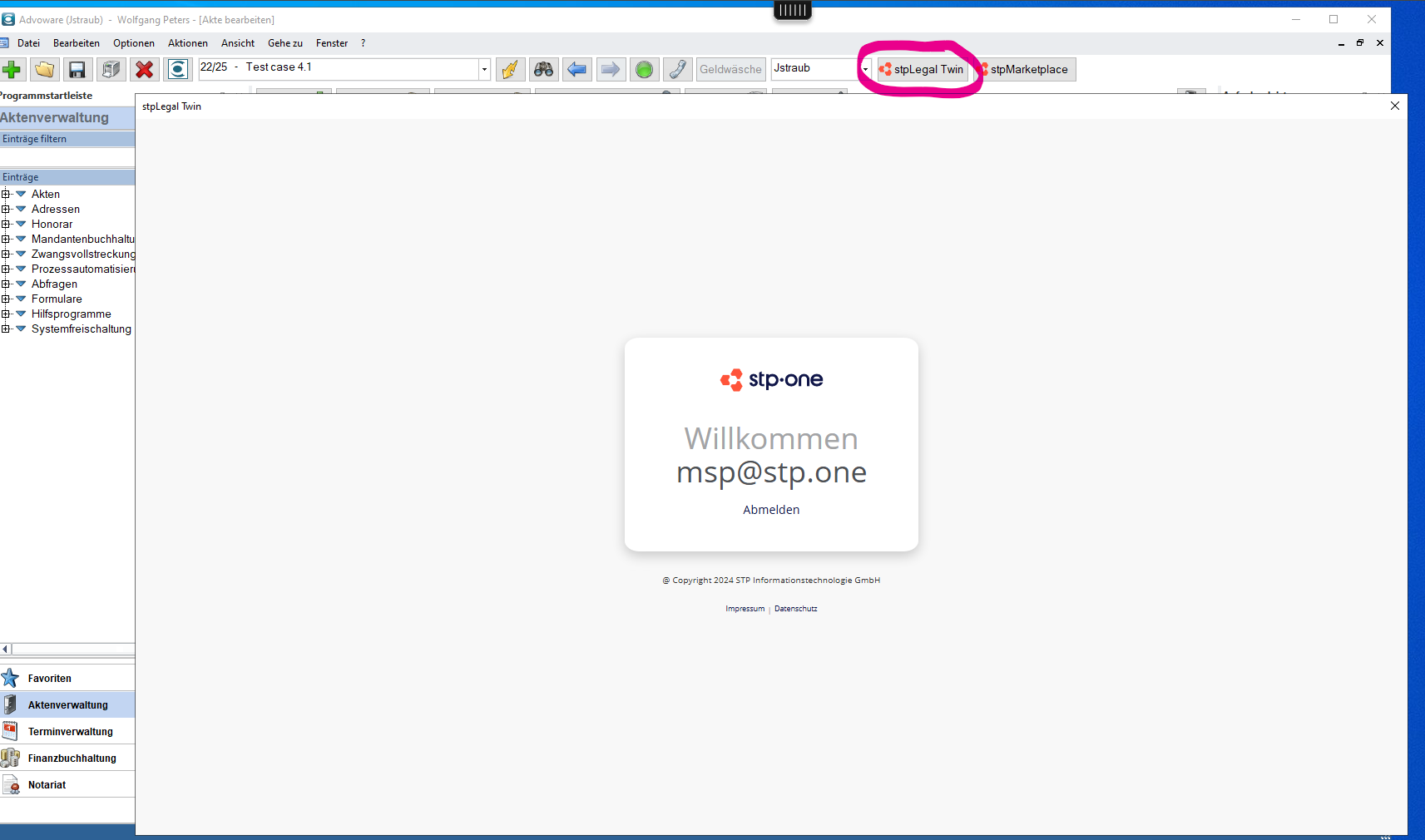This screenshot has width=1425, height=840.
Task: Open the Optionen menu
Action: click(x=134, y=43)
